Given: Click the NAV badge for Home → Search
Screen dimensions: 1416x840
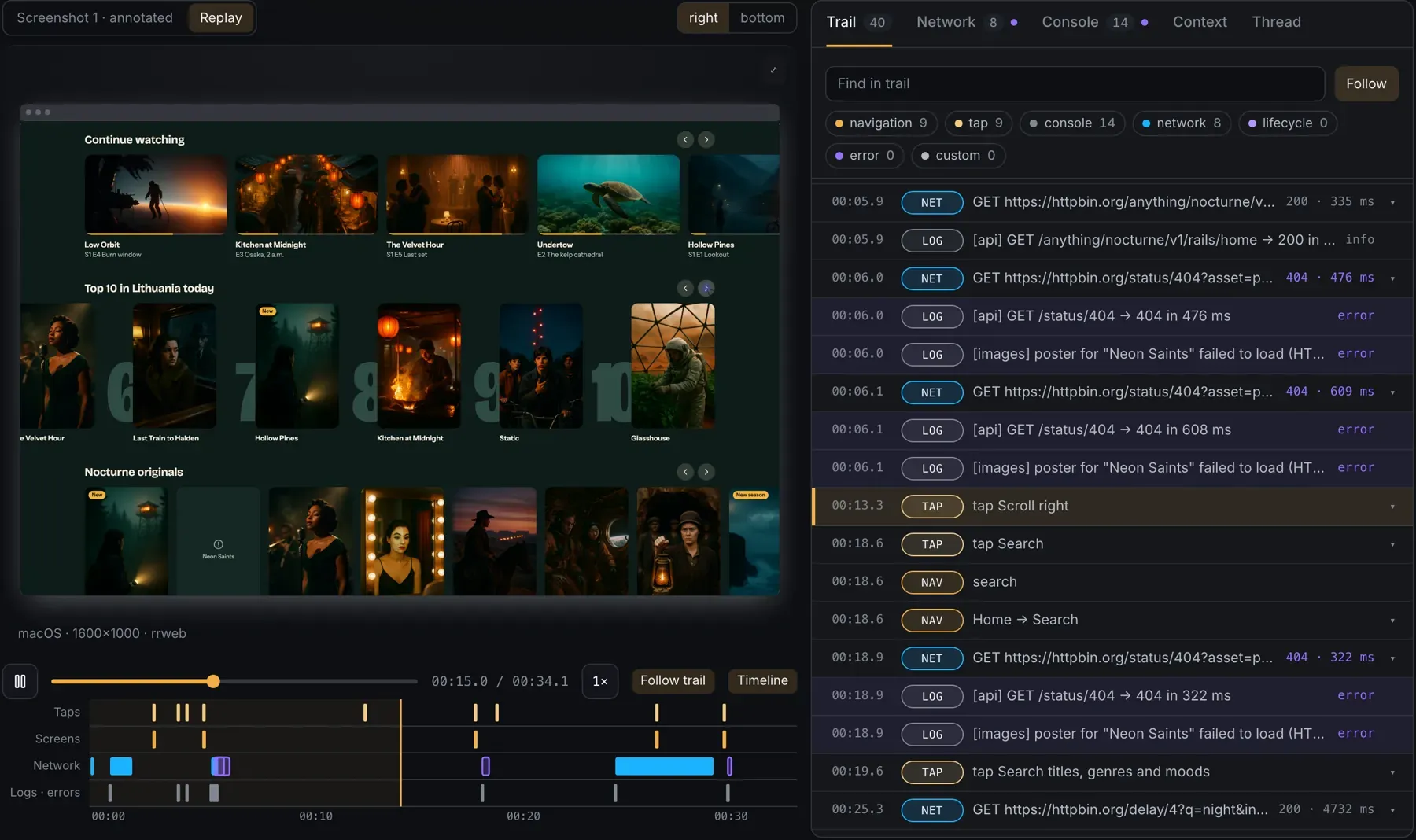Looking at the screenshot, I should [x=931, y=621].
